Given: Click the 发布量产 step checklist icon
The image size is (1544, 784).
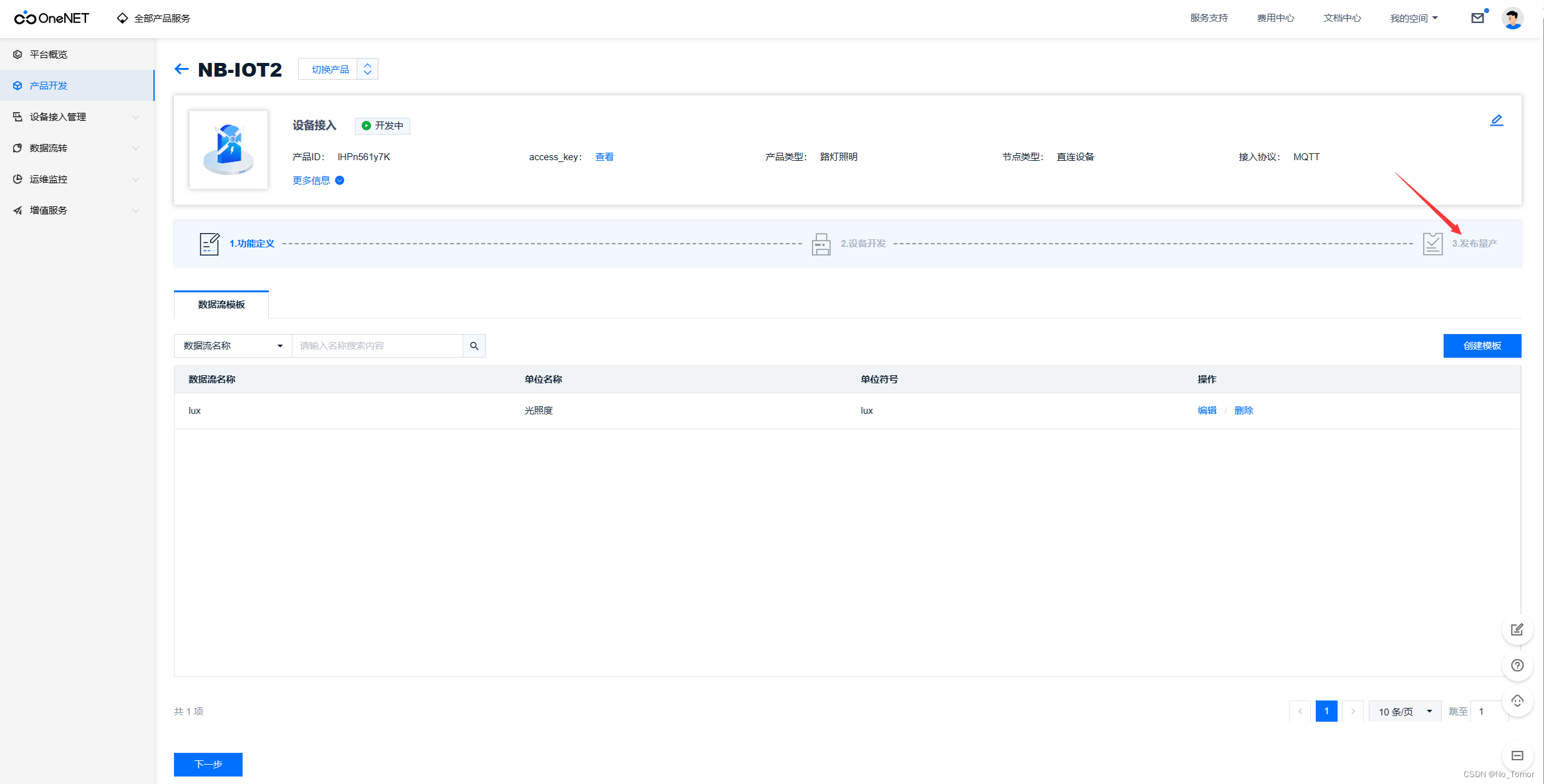Looking at the screenshot, I should click(x=1432, y=244).
